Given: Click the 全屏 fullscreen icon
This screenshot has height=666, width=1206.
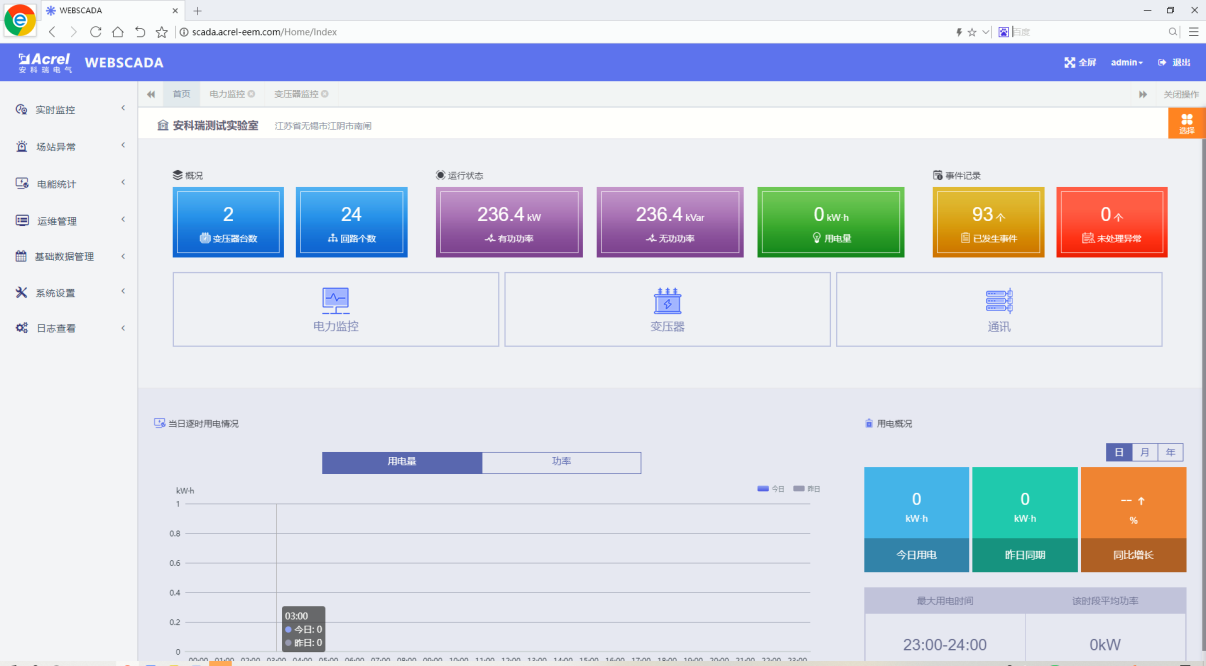Looking at the screenshot, I should (x=1070, y=62).
